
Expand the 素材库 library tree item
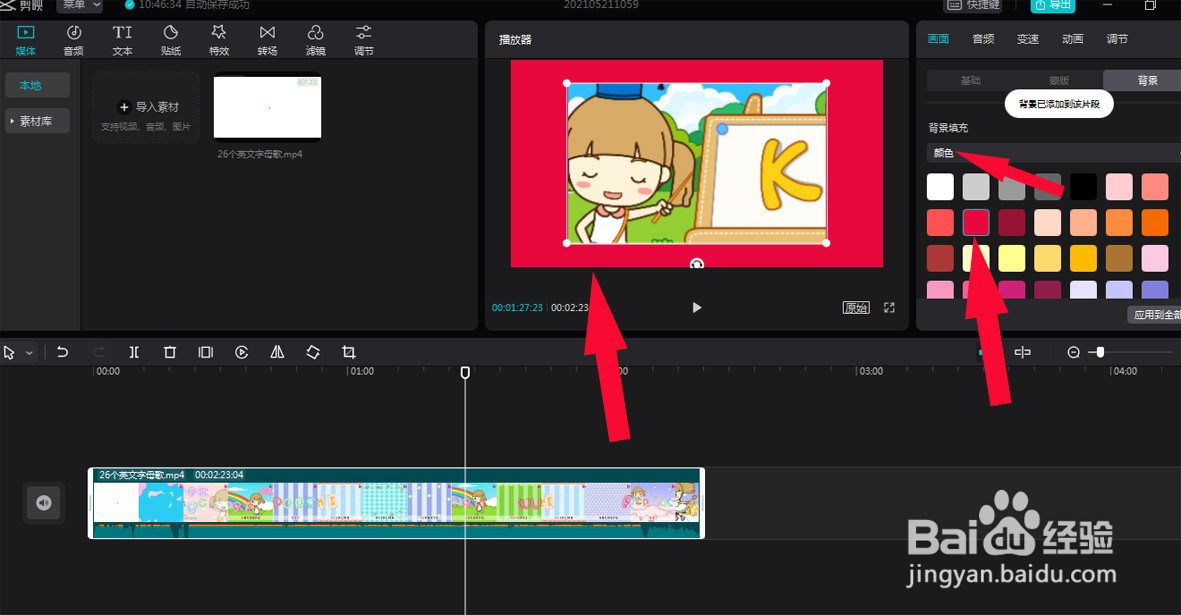click(38, 121)
